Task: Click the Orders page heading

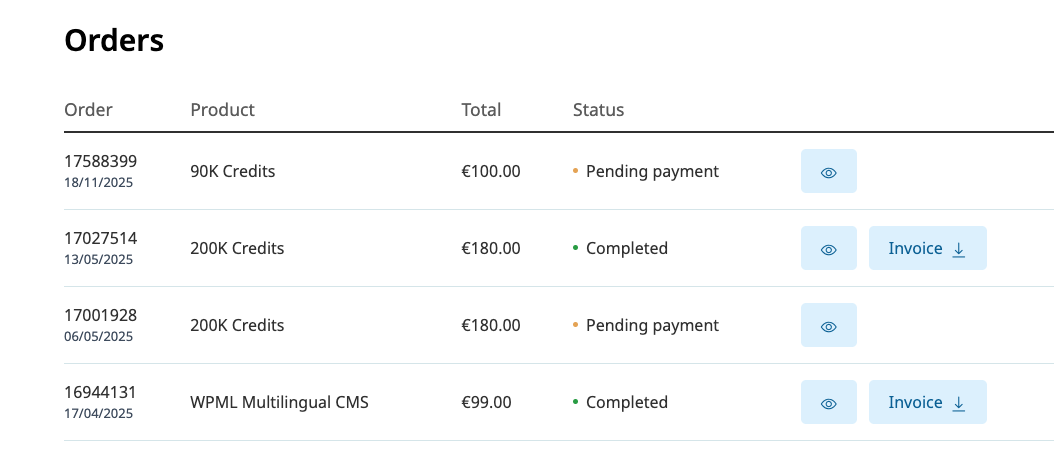Action: click(x=114, y=41)
